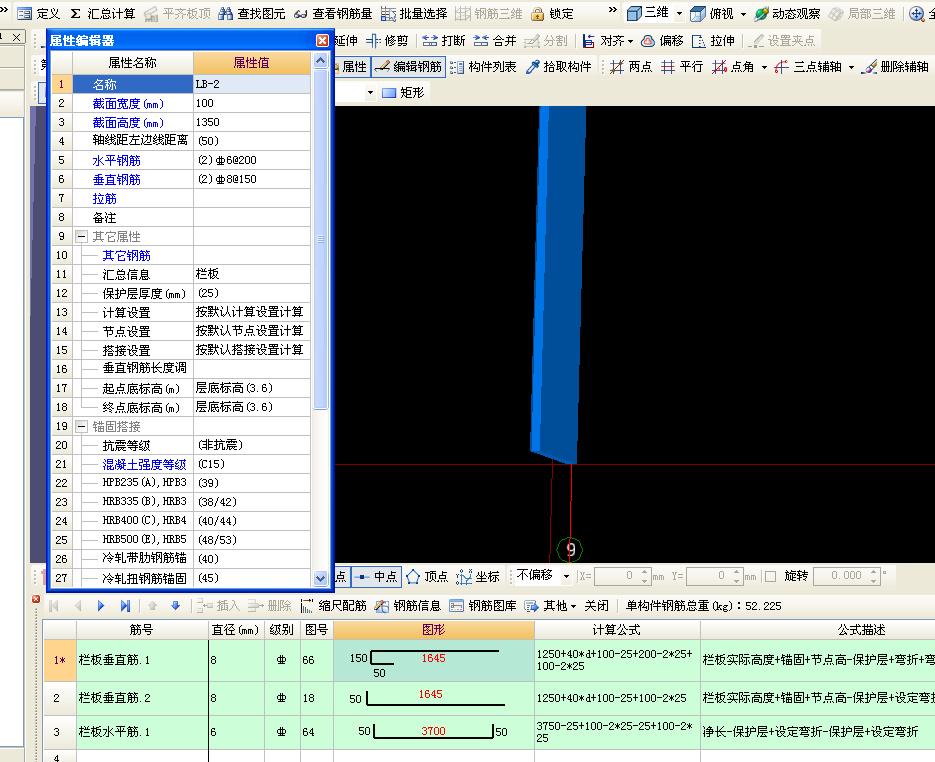Start 动态观察 dynamic orbit
Image resolution: width=935 pixels, height=762 pixels.
click(x=787, y=13)
